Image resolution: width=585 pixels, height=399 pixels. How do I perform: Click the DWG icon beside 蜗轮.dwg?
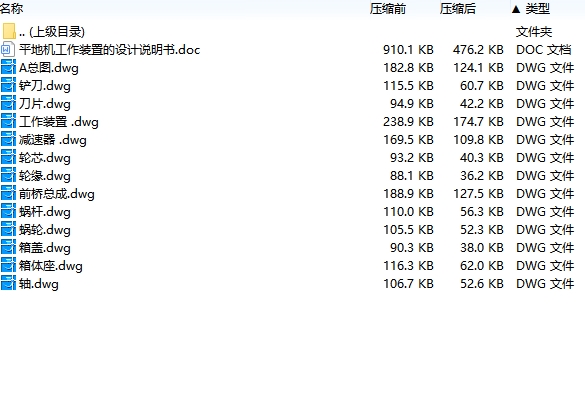[x=8, y=230]
